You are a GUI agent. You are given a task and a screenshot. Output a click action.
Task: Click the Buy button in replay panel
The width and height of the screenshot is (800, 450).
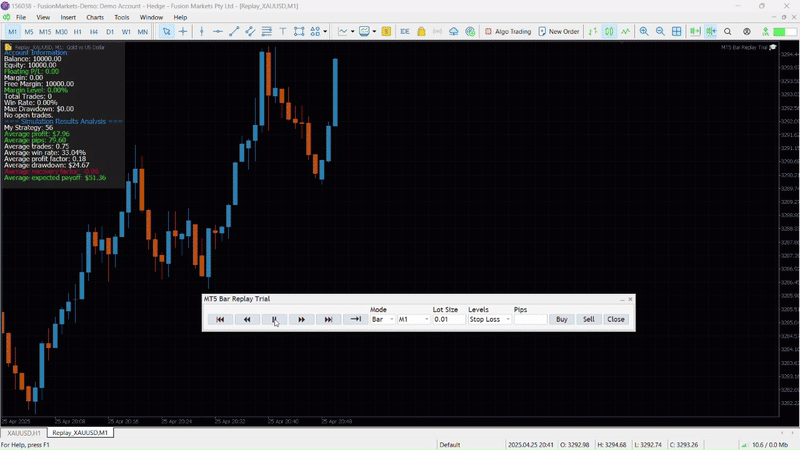pyautogui.click(x=562, y=319)
